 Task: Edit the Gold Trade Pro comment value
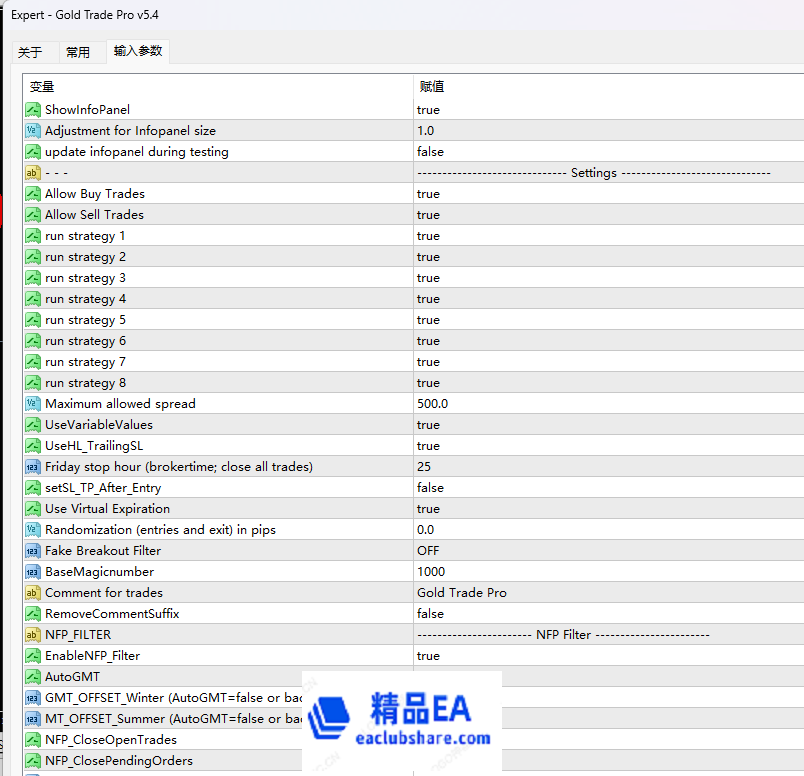[461, 593]
